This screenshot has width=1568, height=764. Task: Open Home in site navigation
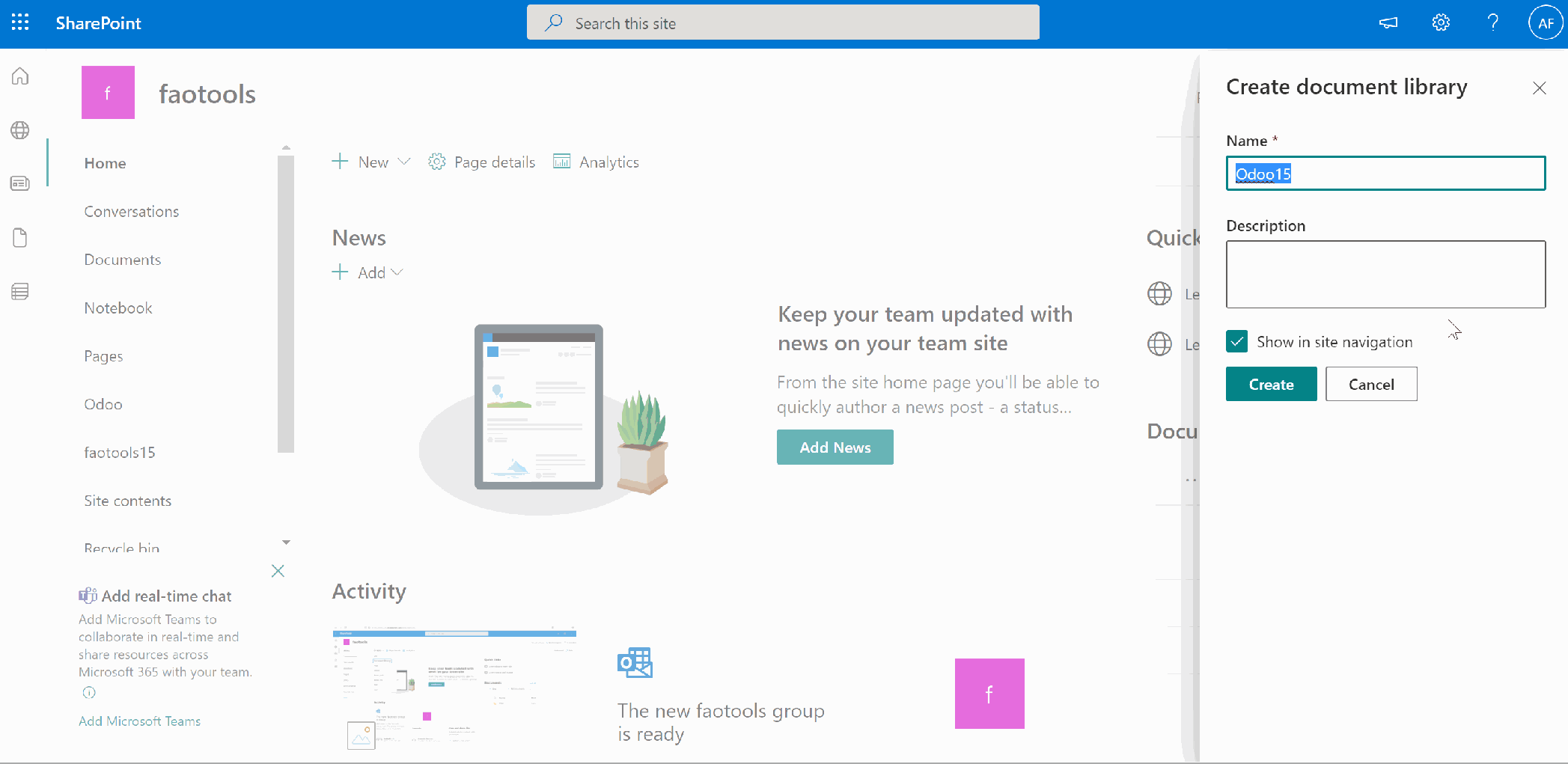pos(106,163)
